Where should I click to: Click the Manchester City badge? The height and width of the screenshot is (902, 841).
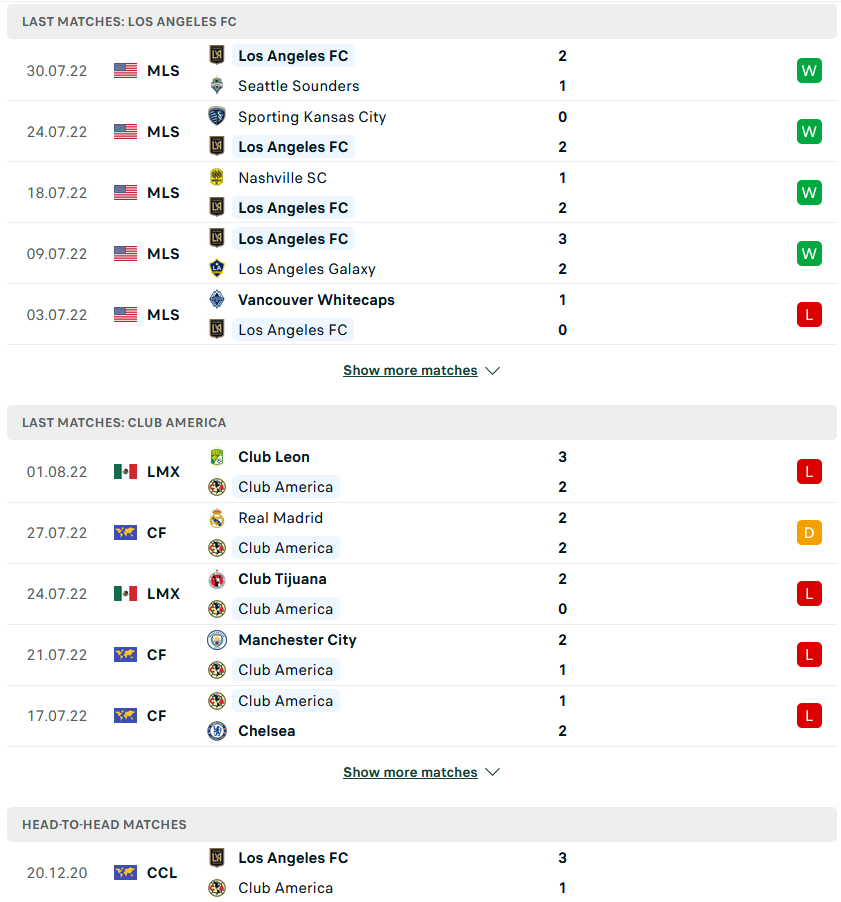click(217, 640)
